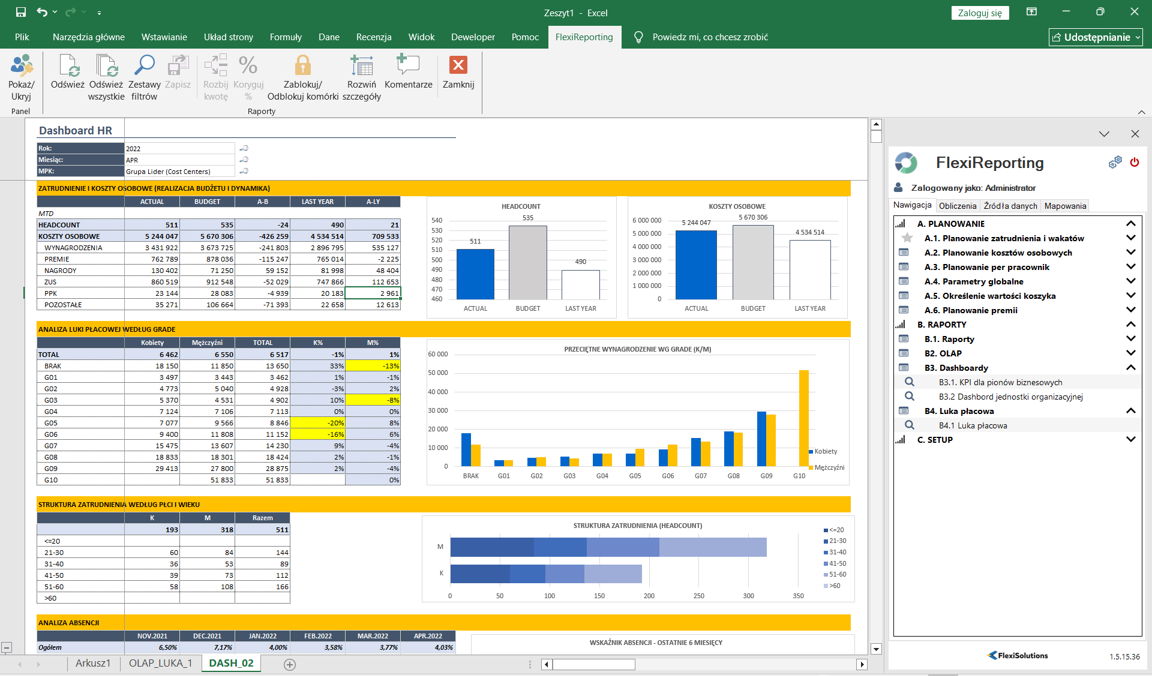Click the Pokaz/Ukryj panel icon

(x=21, y=68)
